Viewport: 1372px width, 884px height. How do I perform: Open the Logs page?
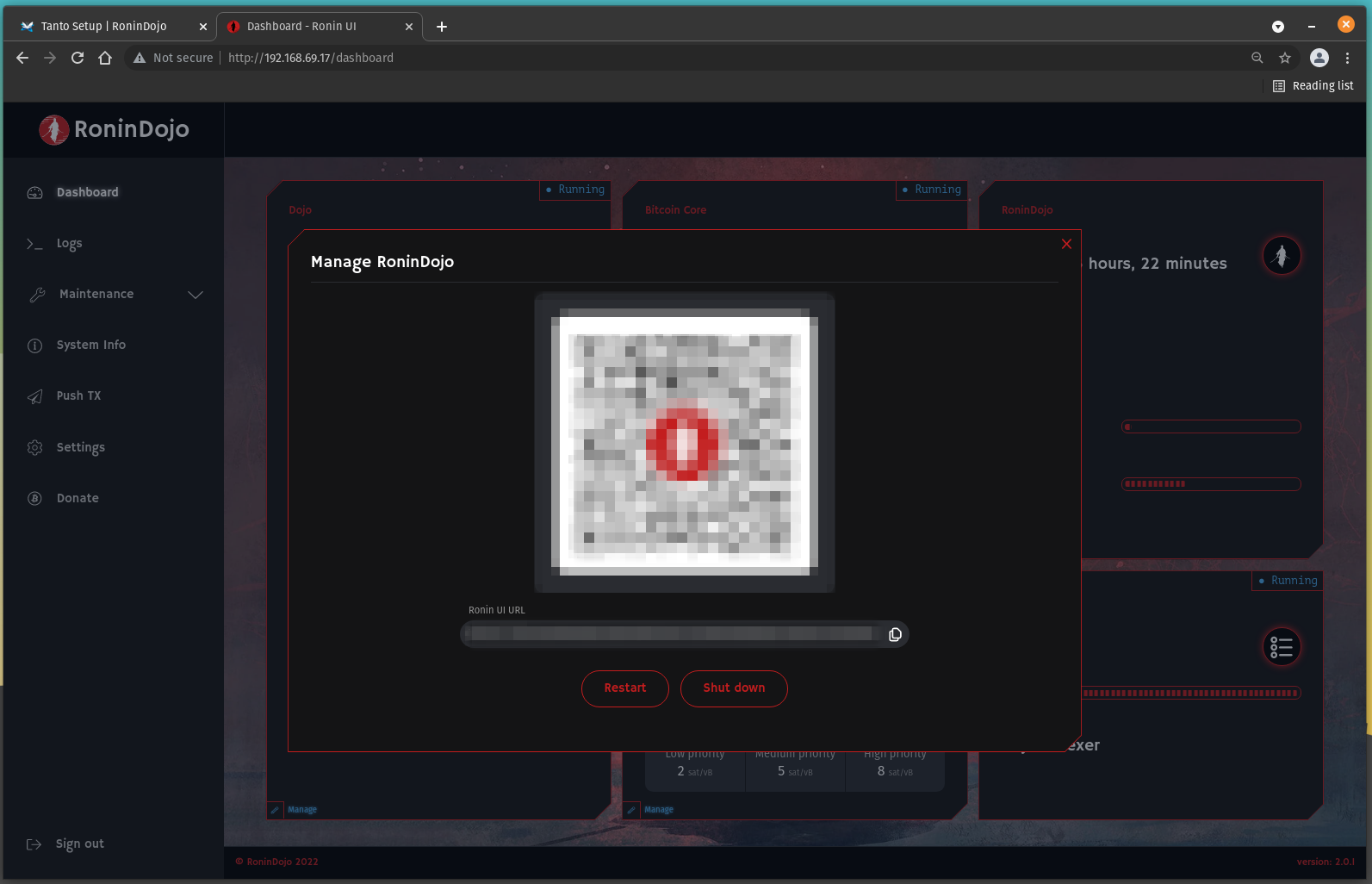point(69,243)
